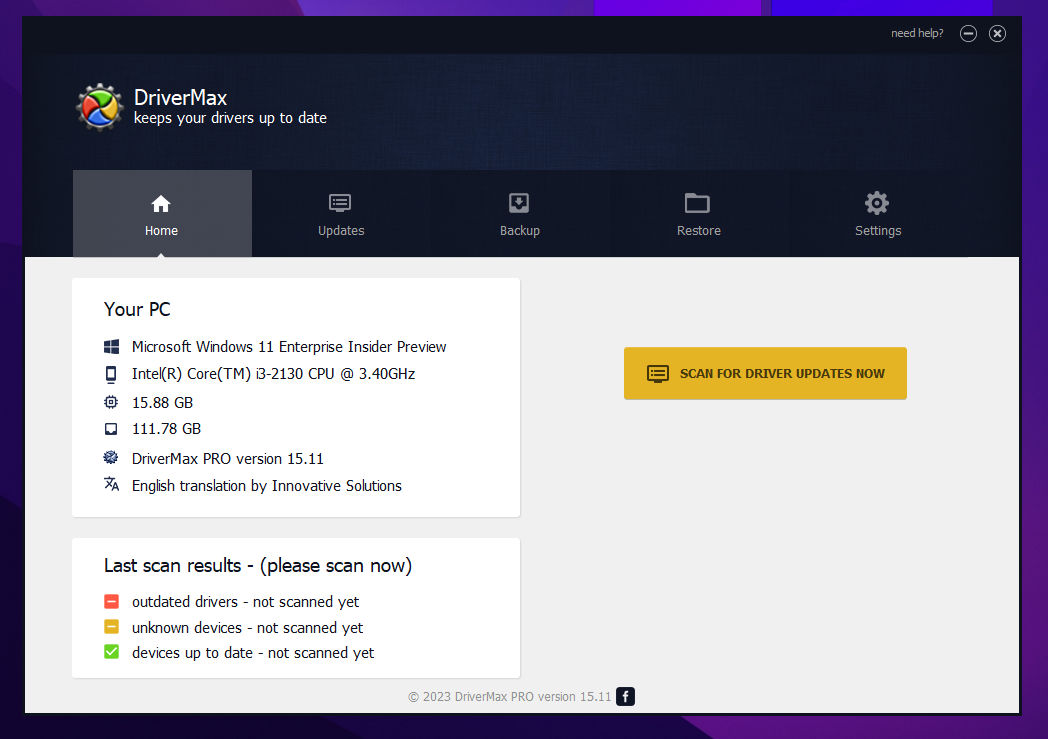
Task: Close the DriverMax window
Action: tap(997, 33)
